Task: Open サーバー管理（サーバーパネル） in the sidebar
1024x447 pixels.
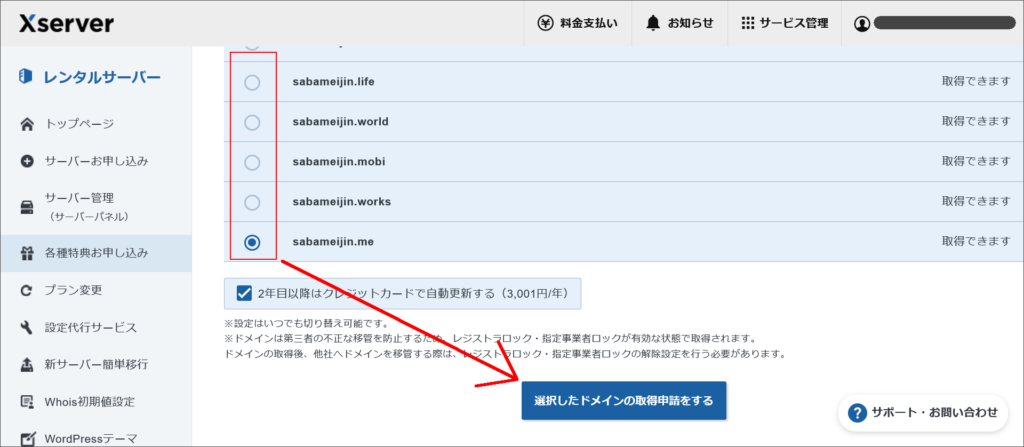Action: [96, 207]
